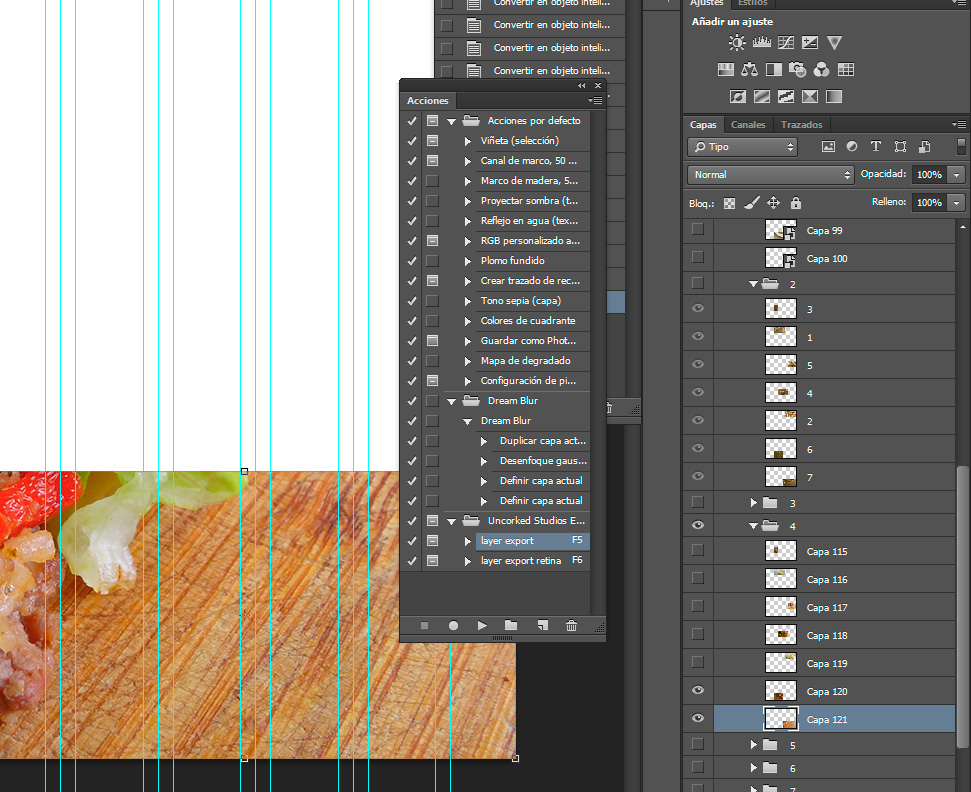971x792 pixels.
Task: Add a Vibrance adjustment
Action: 834,43
